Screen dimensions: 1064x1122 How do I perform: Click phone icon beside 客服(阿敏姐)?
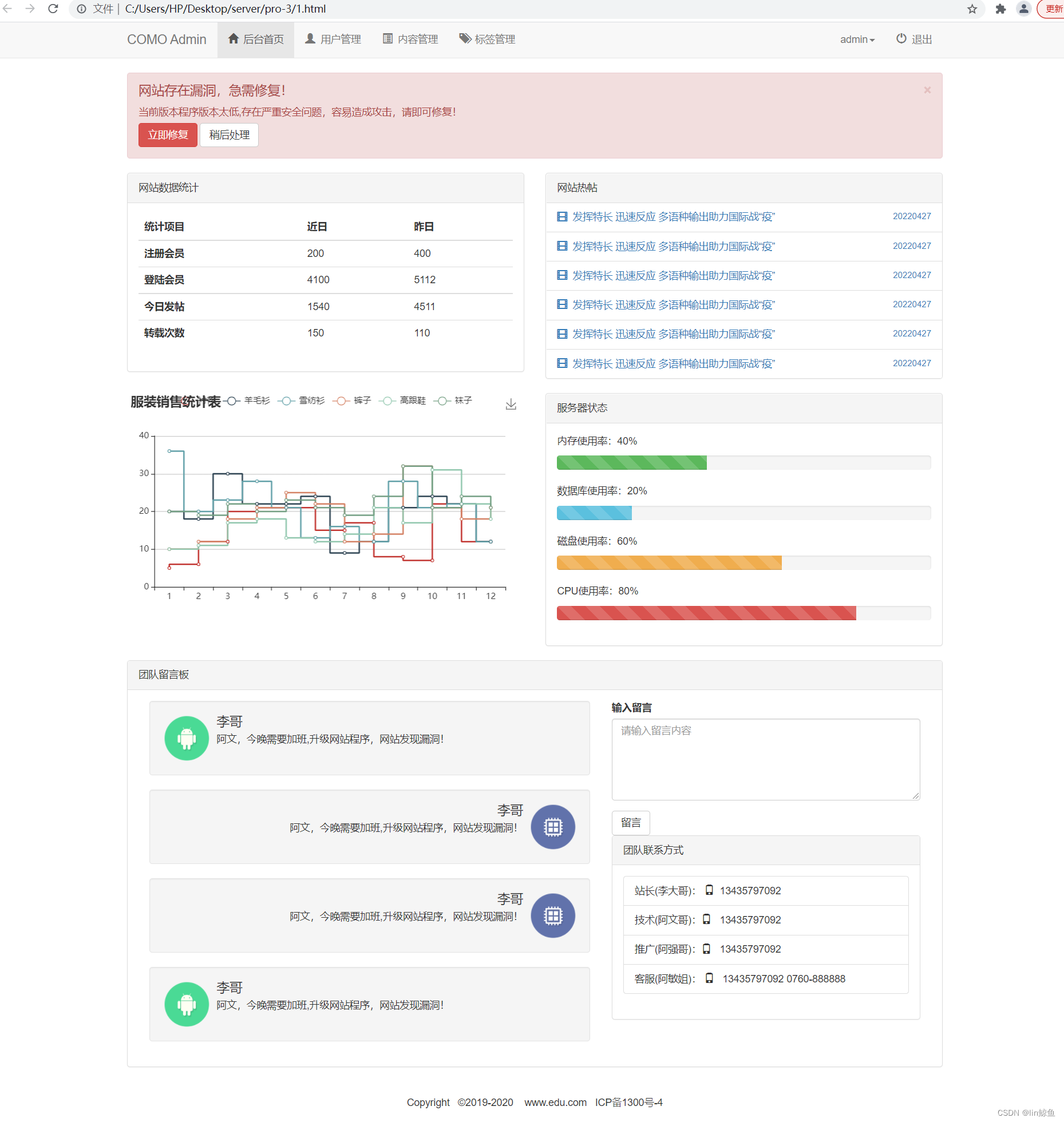tap(709, 978)
